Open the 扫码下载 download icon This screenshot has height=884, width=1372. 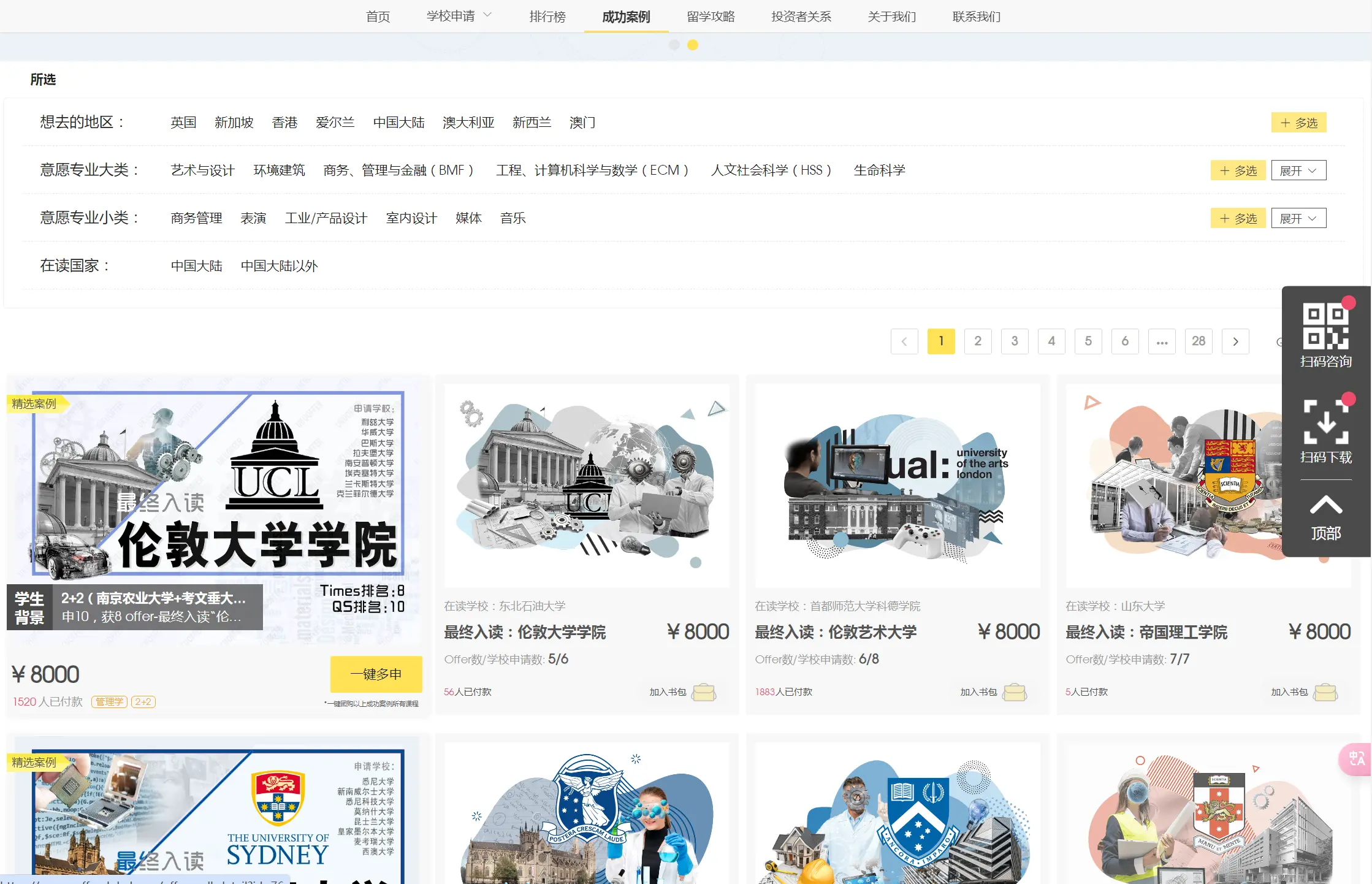click(1325, 422)
